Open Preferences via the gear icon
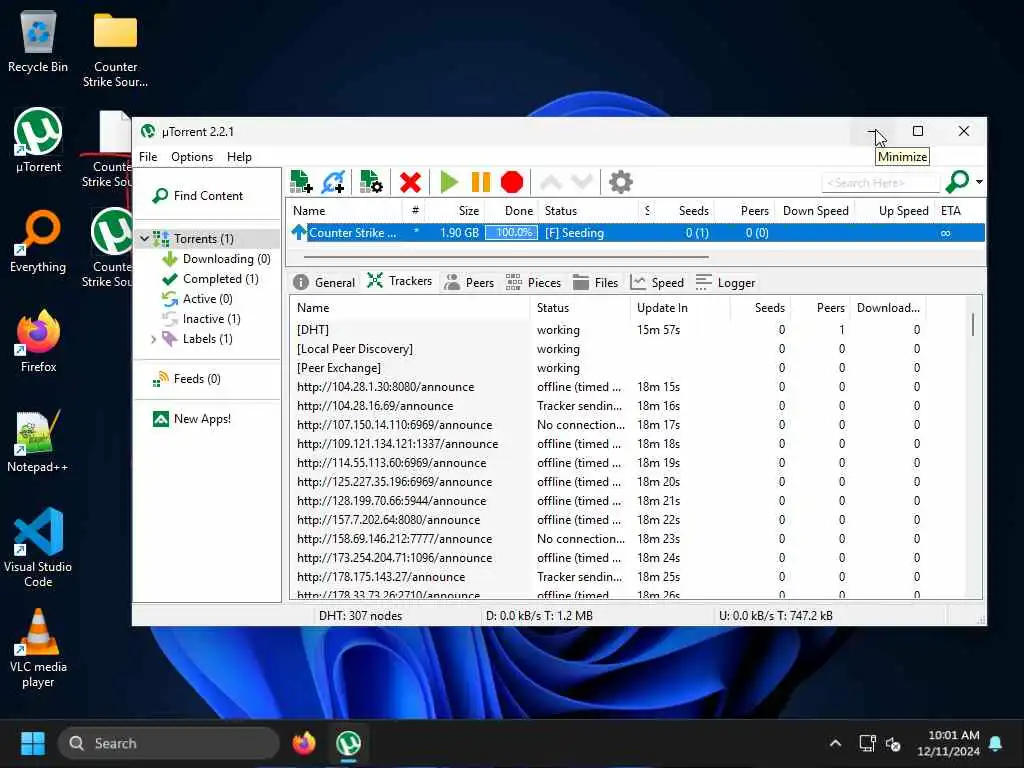This screenshot has height=768, width=1024. (620, 182)
